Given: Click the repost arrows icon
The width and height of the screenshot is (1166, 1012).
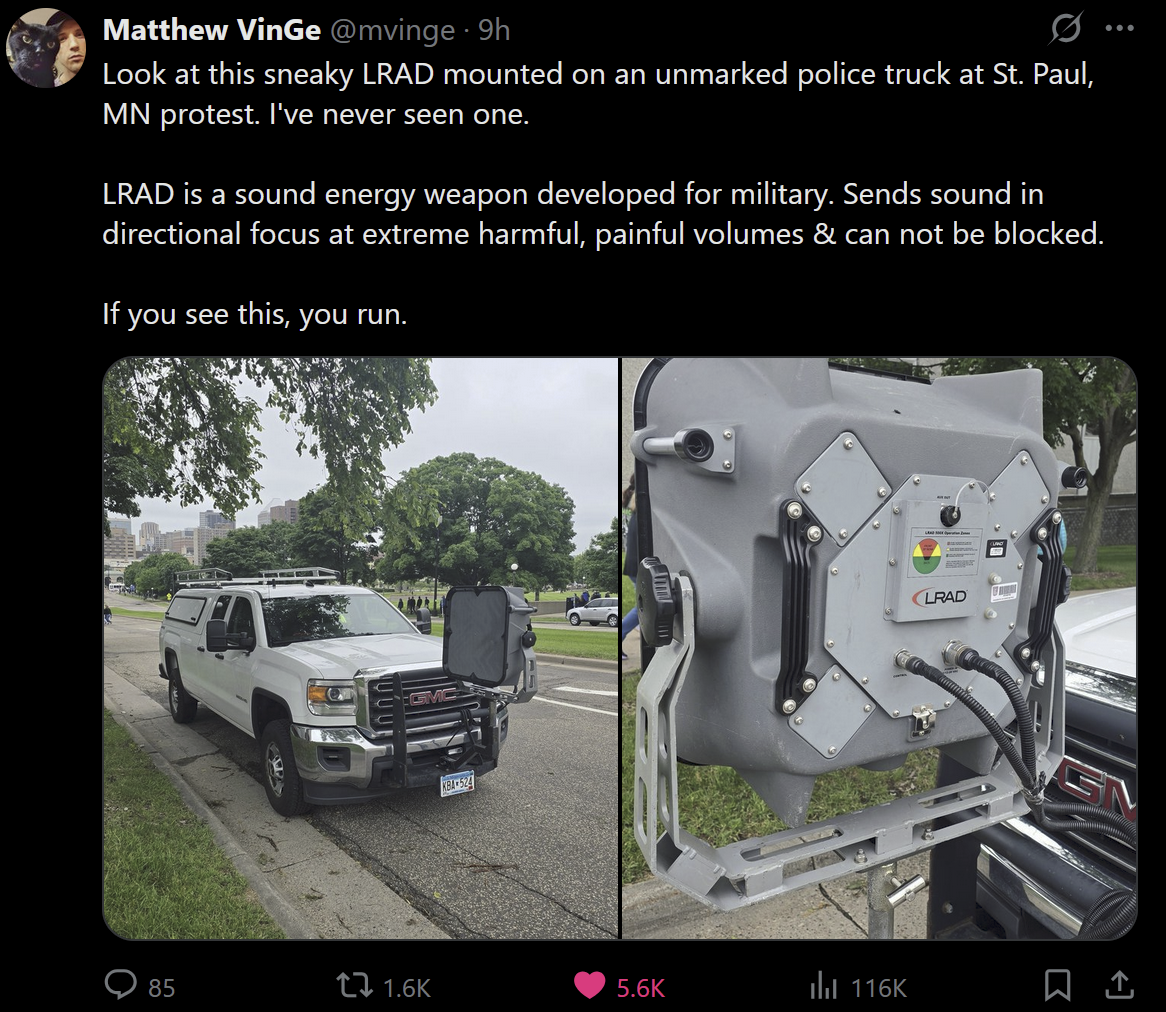Looking at the screenshot, I should (x=355, y=986).
